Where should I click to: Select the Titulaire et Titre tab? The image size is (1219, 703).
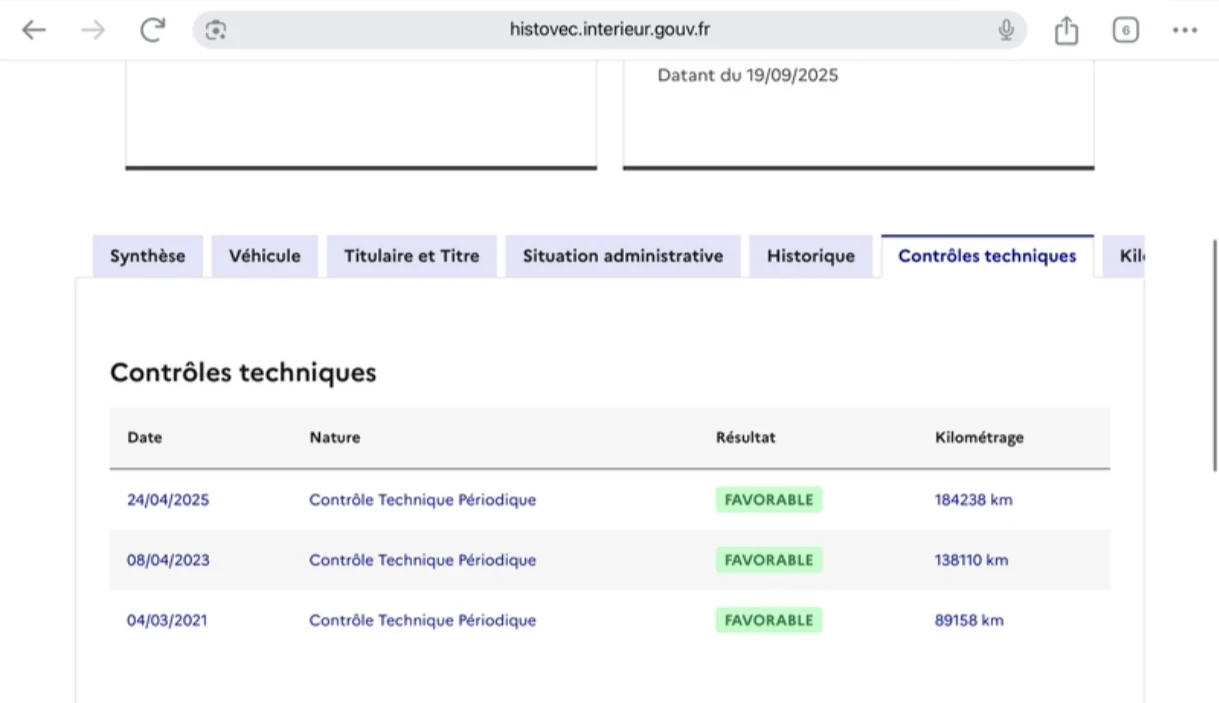pos(412,256)
